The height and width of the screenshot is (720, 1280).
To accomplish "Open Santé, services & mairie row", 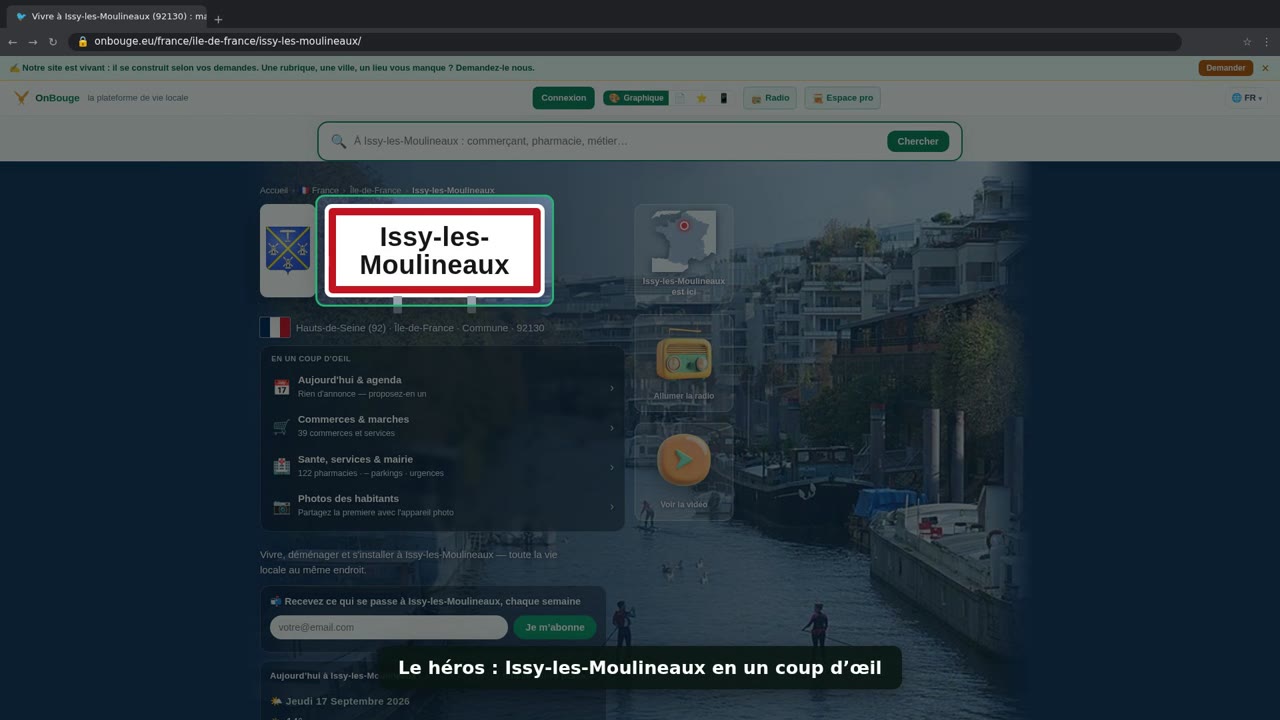I will click(442, 467).
